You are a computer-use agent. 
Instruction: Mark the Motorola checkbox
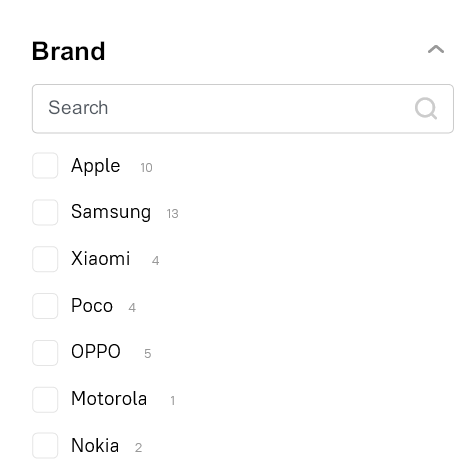coord(45,399)
